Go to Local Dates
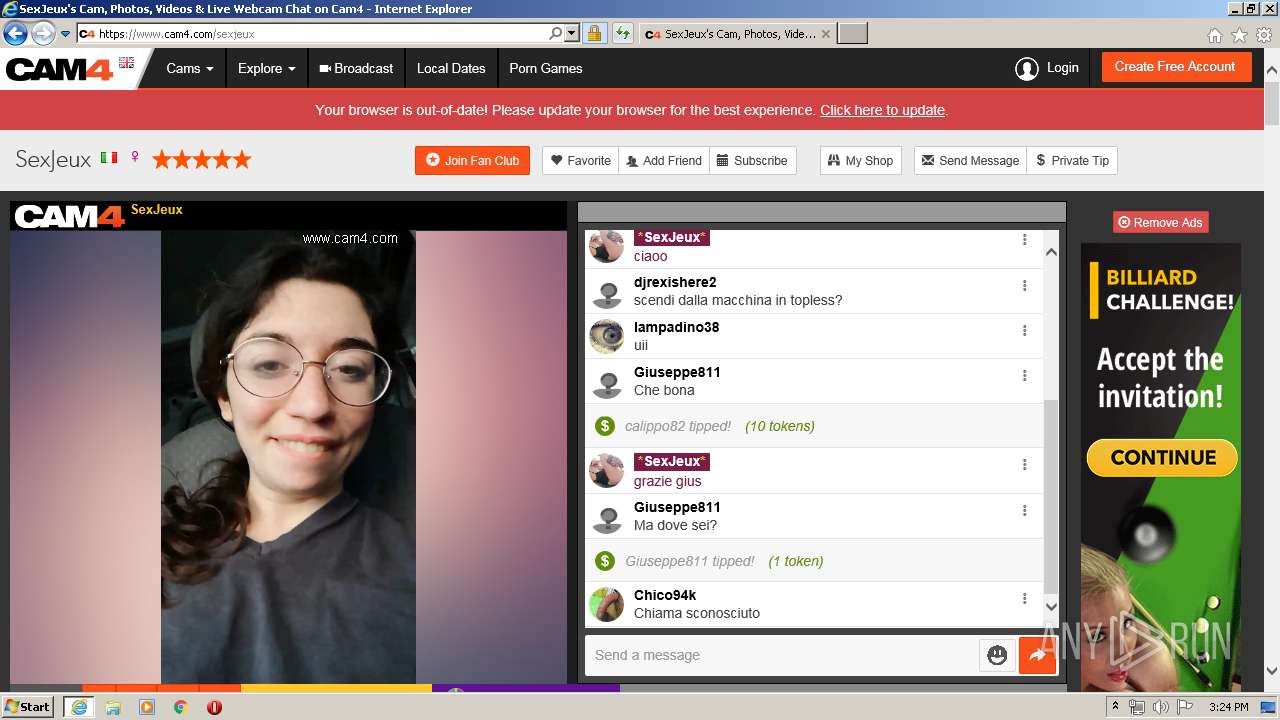This screenshot has width=1280, height=720. pos(451,68)
